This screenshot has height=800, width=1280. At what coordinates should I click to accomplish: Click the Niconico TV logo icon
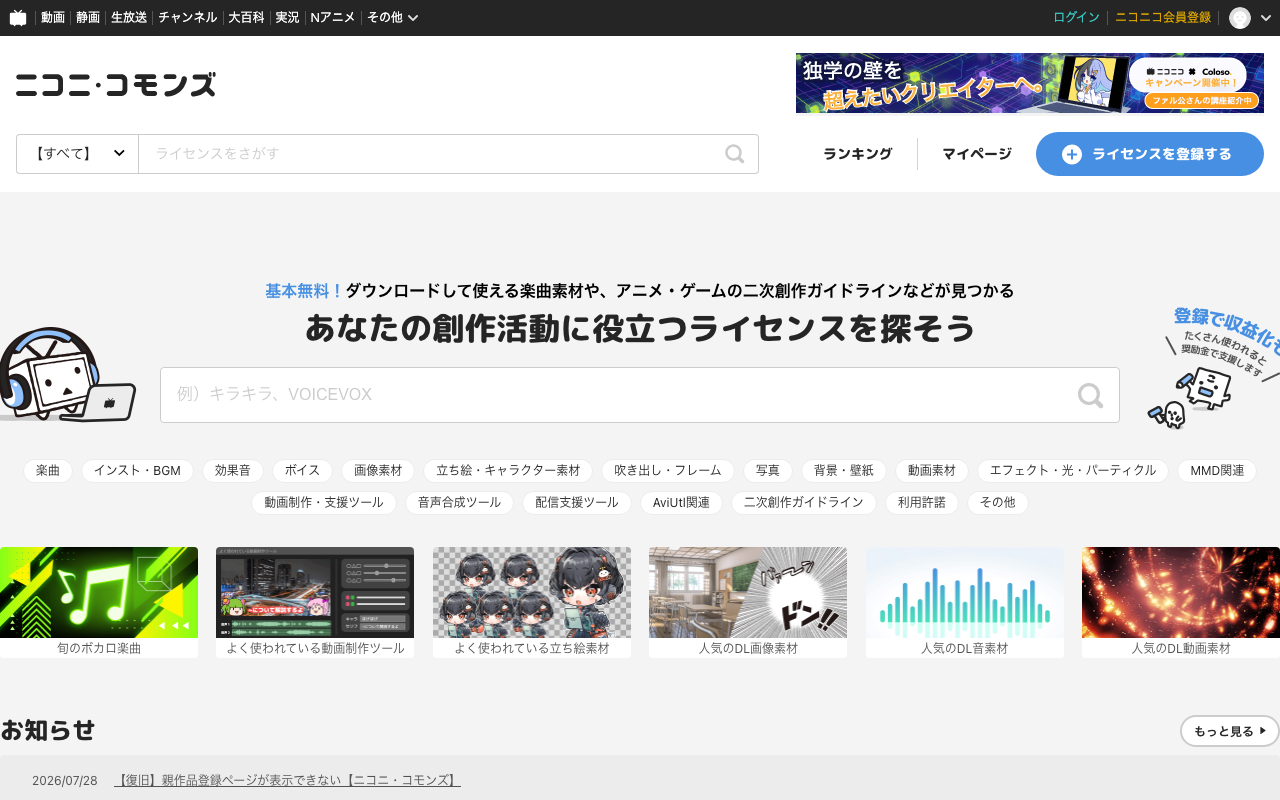pos(18,17)
